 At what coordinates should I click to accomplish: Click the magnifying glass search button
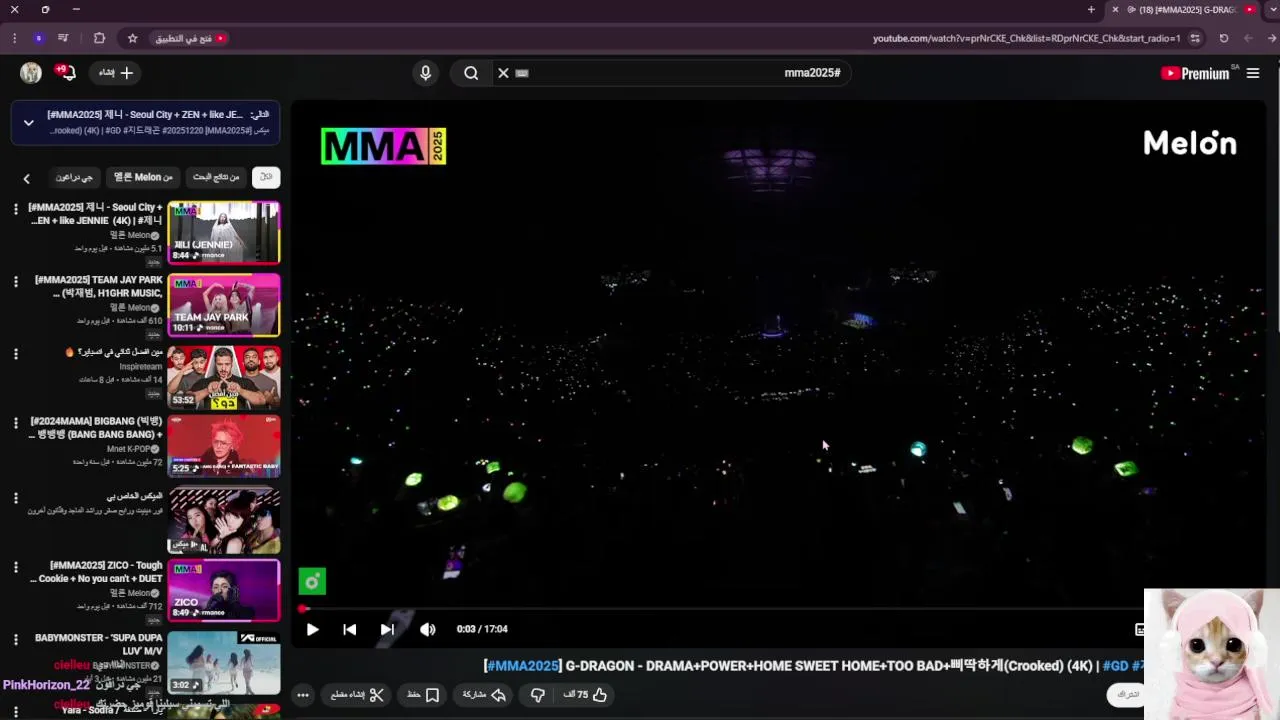click(x=471, y=73)
